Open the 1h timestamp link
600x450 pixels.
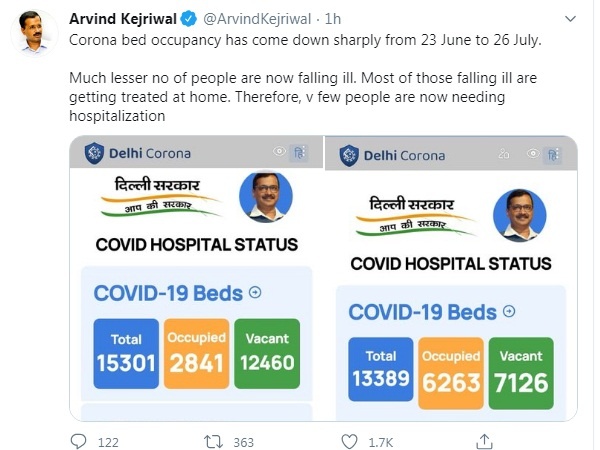point(333,19)
